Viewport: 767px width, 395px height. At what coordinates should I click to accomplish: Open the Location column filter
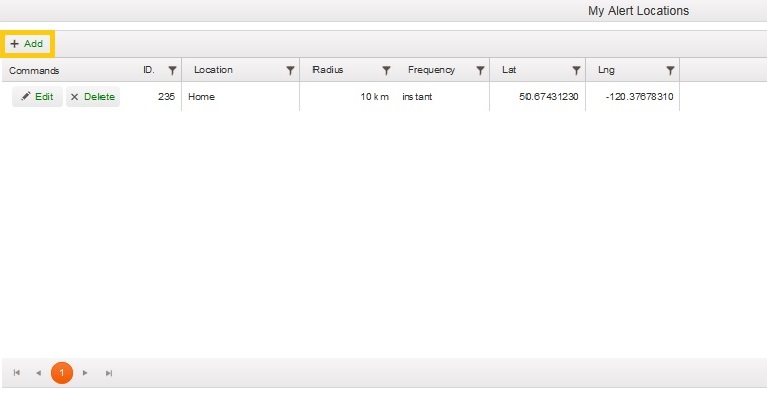(290, 70)
